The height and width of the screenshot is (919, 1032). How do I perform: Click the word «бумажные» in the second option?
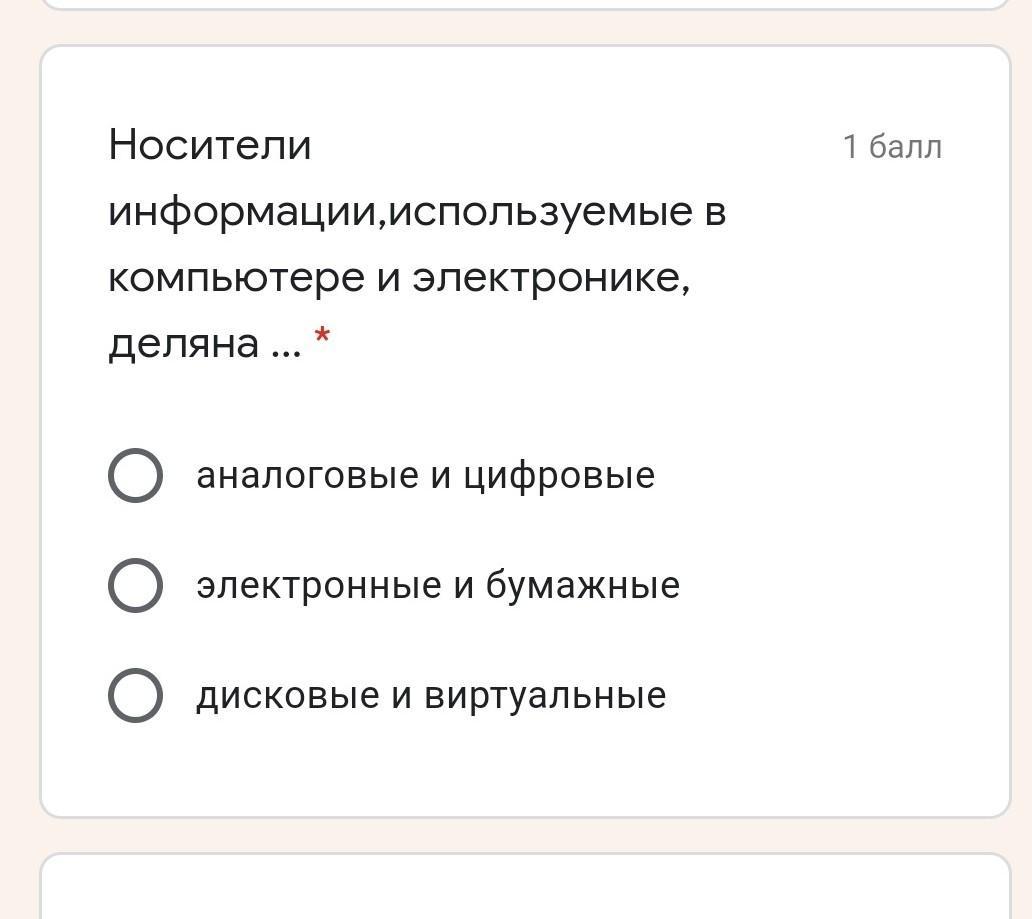[x=583, y=585]
